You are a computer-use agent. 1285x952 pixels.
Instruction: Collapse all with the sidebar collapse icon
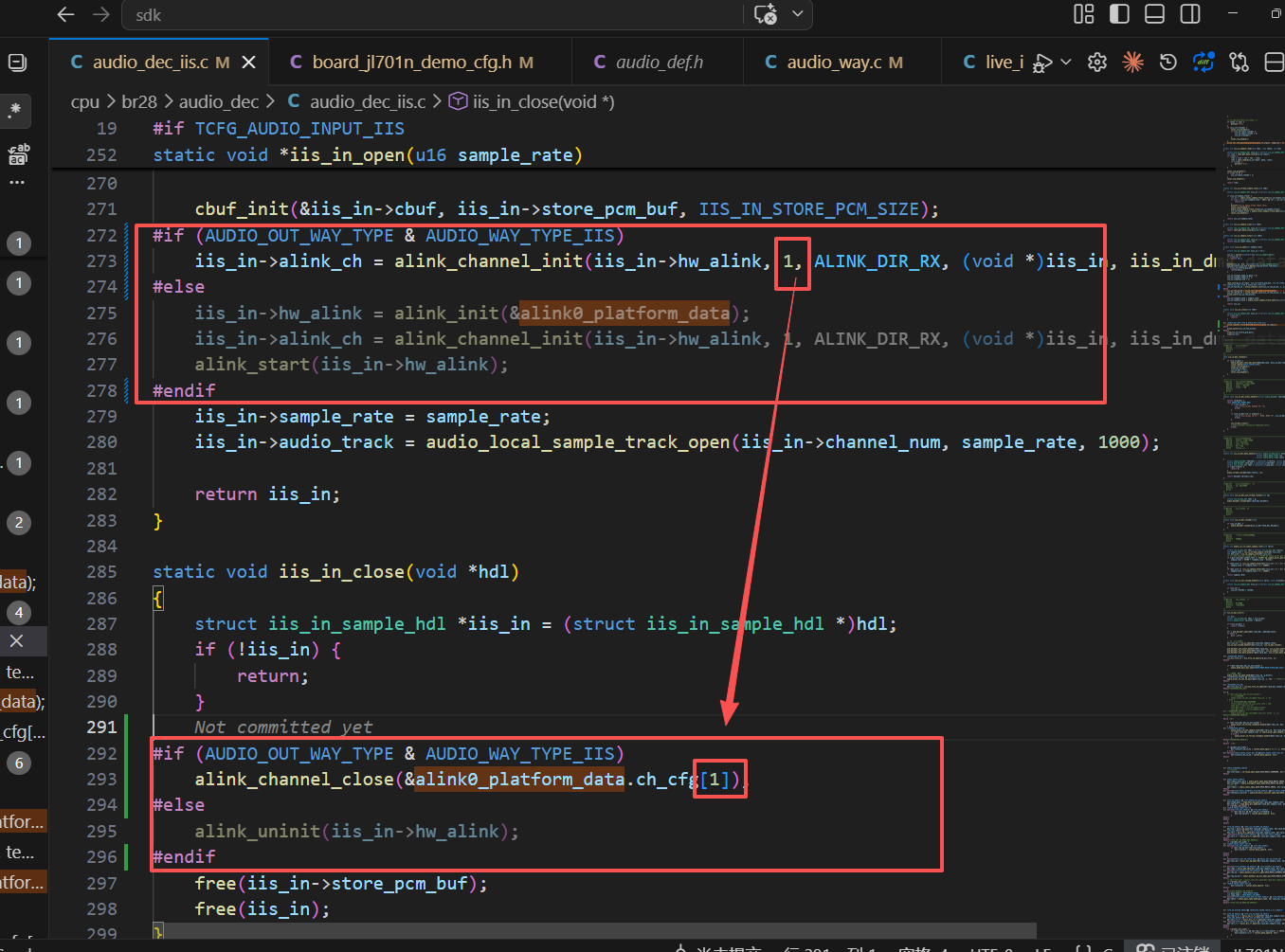point(17,63)
